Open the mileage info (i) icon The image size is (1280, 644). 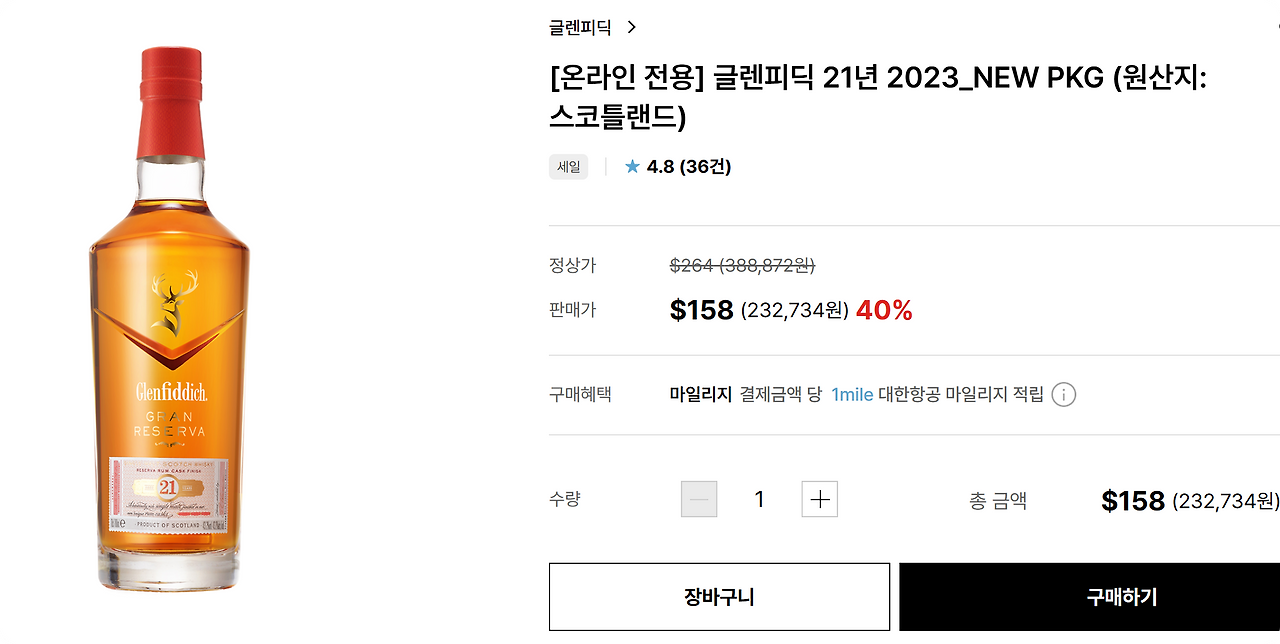pyautogui.click(x=1064, y=394)
